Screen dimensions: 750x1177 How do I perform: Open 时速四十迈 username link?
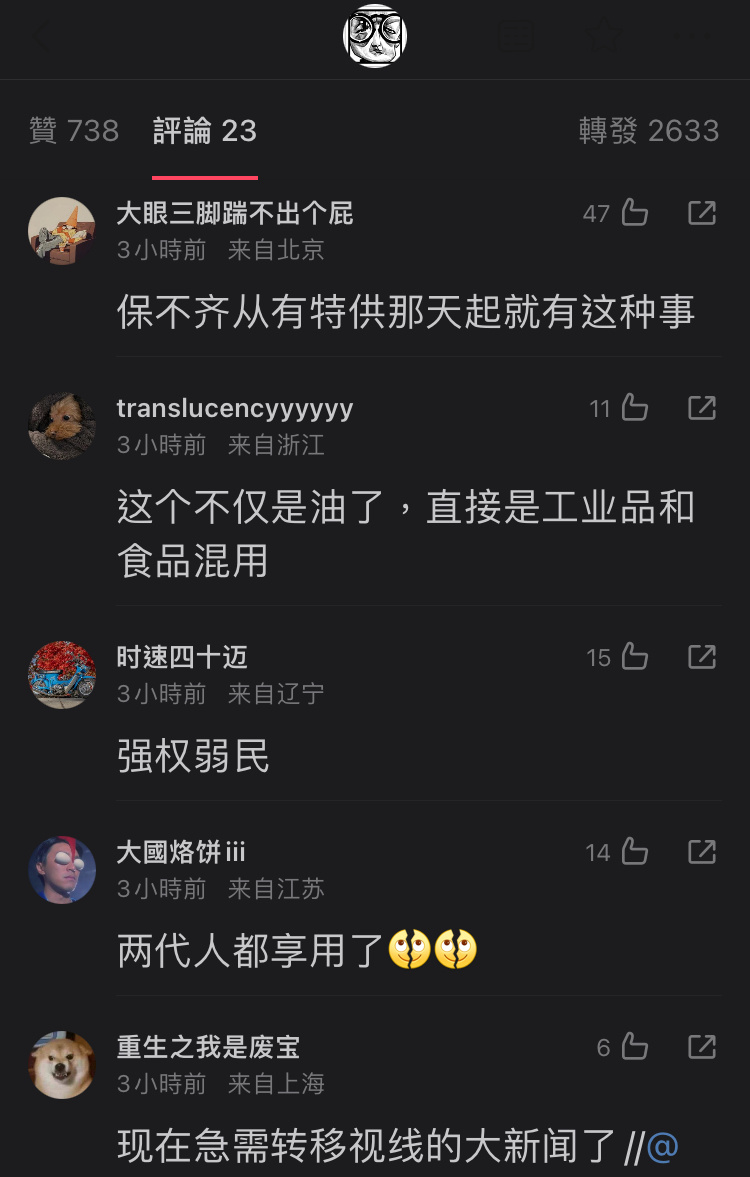182,658
